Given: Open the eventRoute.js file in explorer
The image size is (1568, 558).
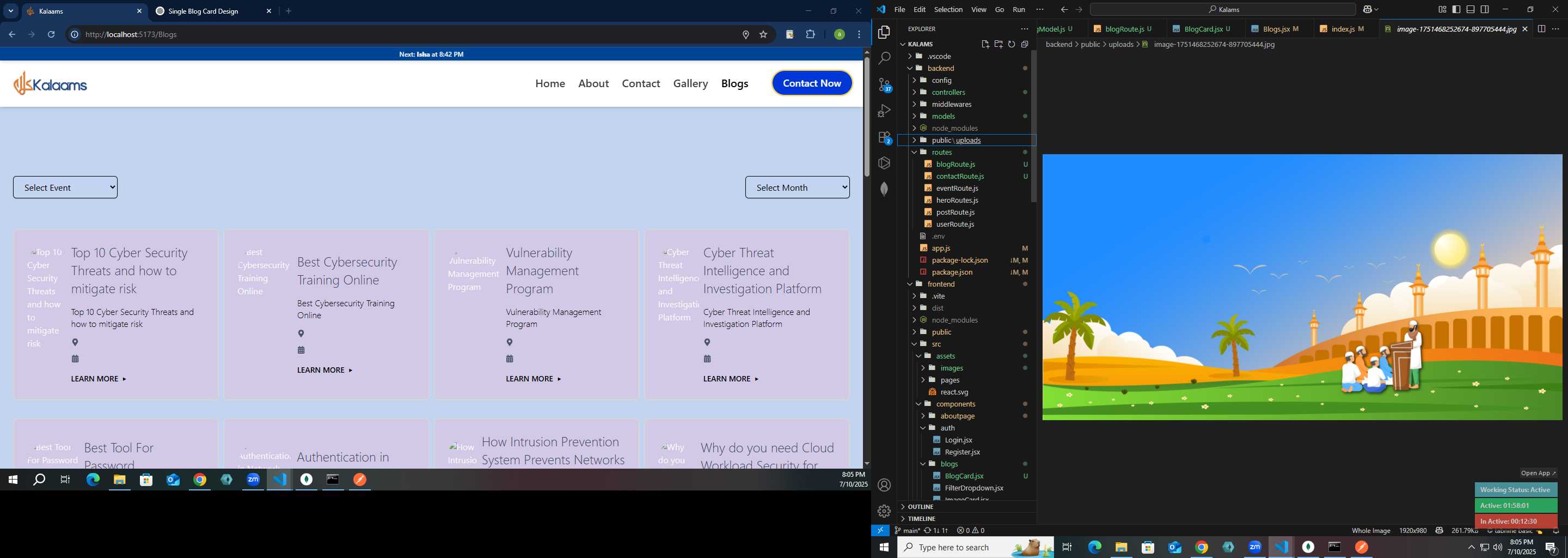Looking at the screenshot, I should tap(957, 187).
